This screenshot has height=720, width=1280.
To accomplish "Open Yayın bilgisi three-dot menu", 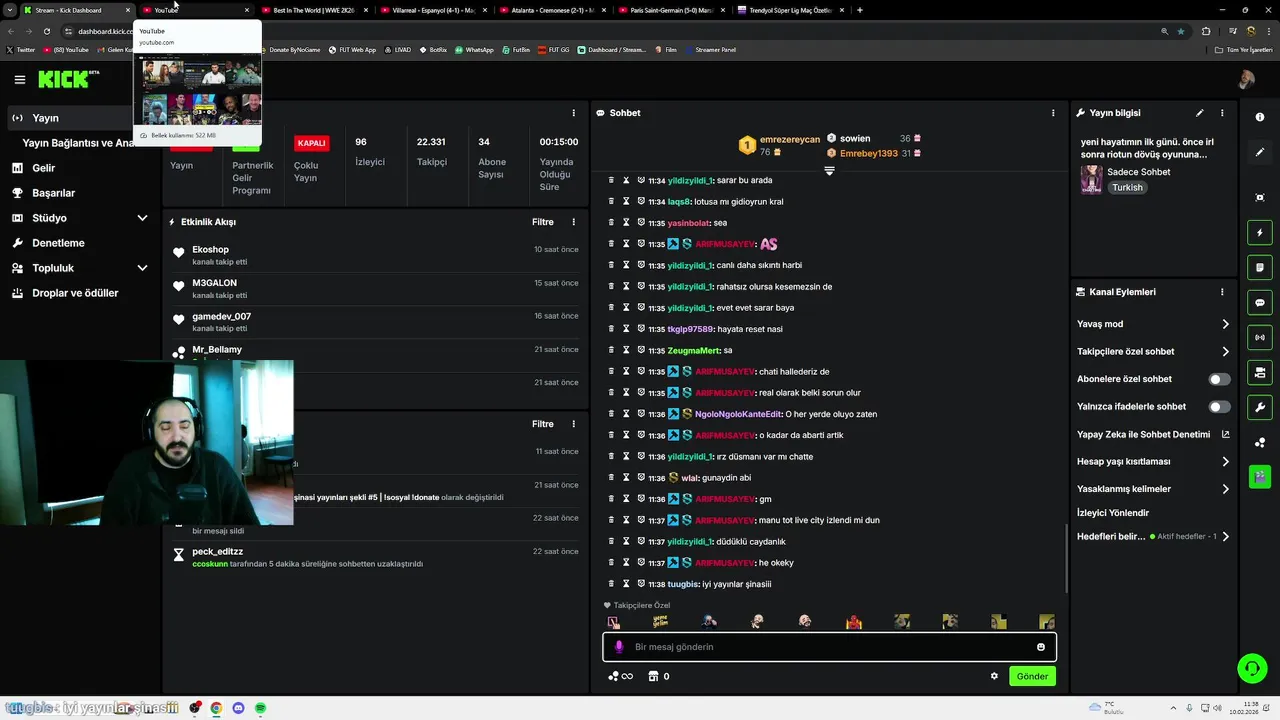I will pyautogui.click(x=1222, y=113).
